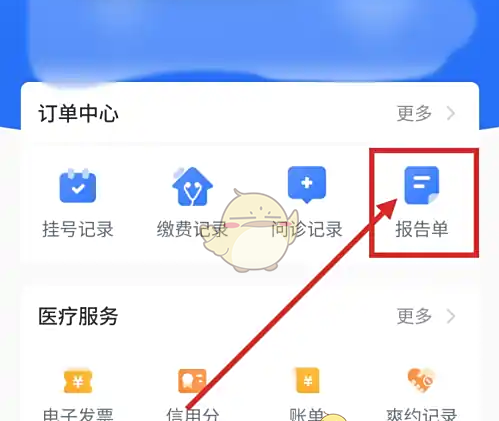The height and width of the screenshot is (421, 499).
Task: Click 更多 beside 医疗服务
Action: tap(414, 316)
